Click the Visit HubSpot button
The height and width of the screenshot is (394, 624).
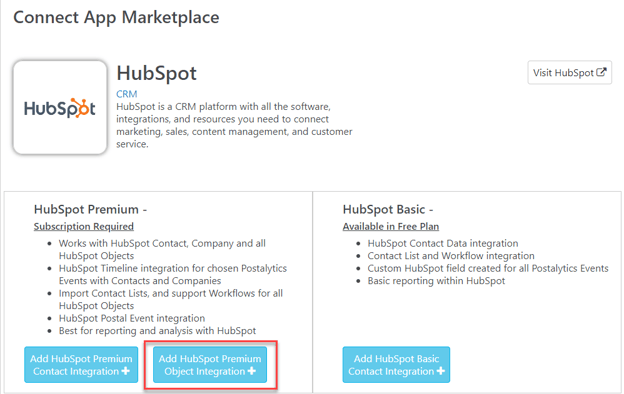[x=569, y=72]
